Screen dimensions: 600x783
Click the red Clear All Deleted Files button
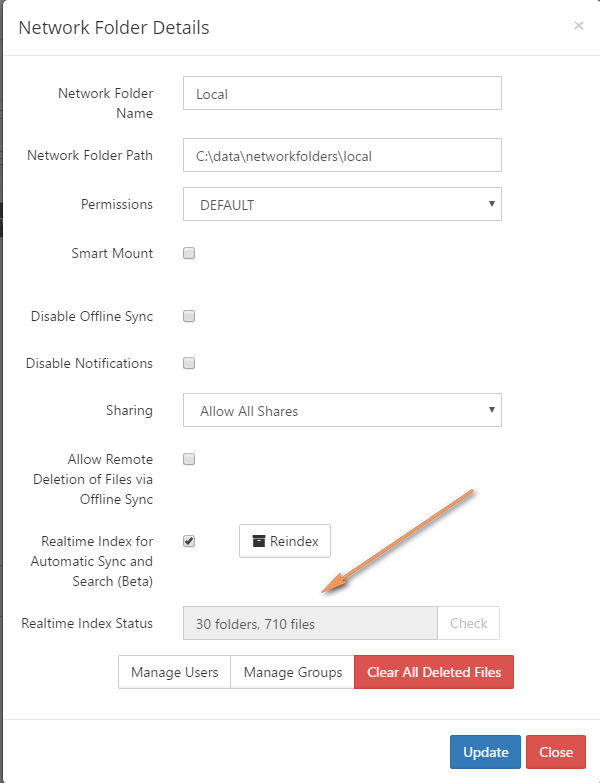pos(434,672)
